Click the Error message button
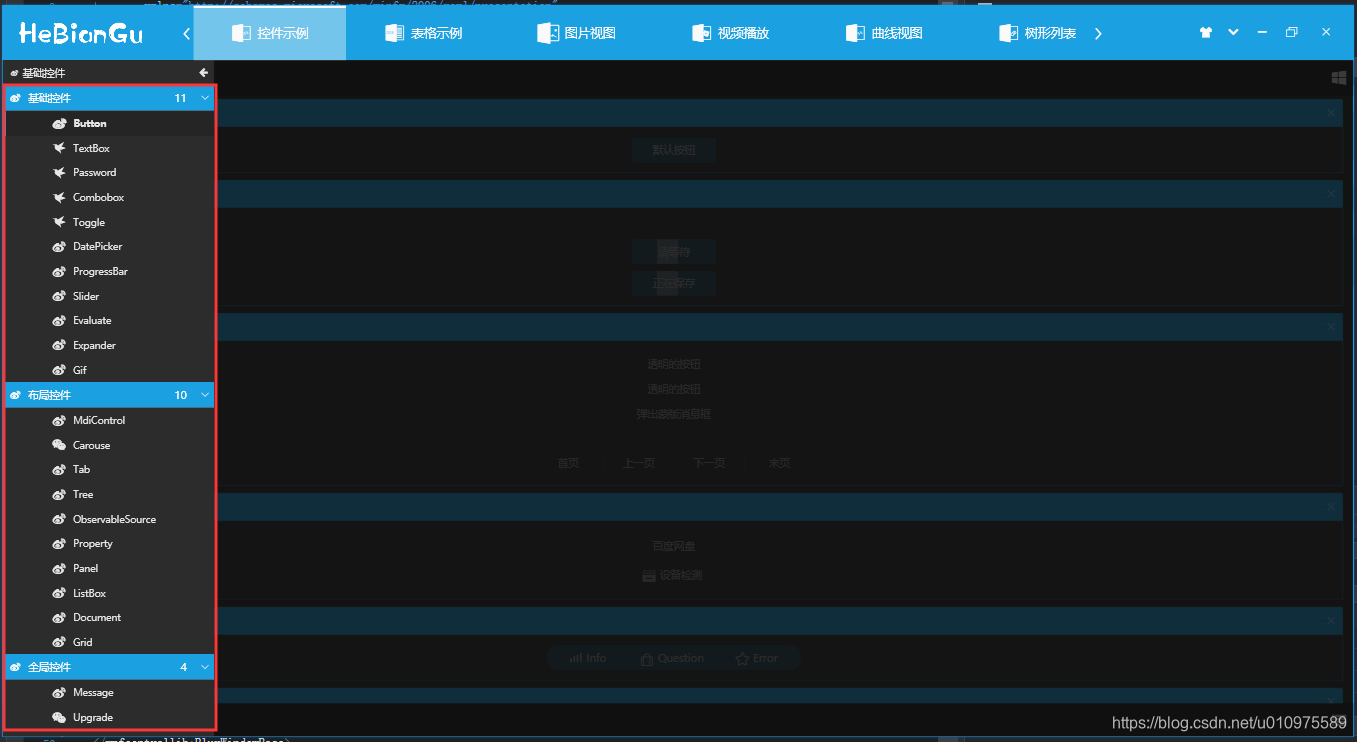The image size is (1357, 742). (757, 658)
